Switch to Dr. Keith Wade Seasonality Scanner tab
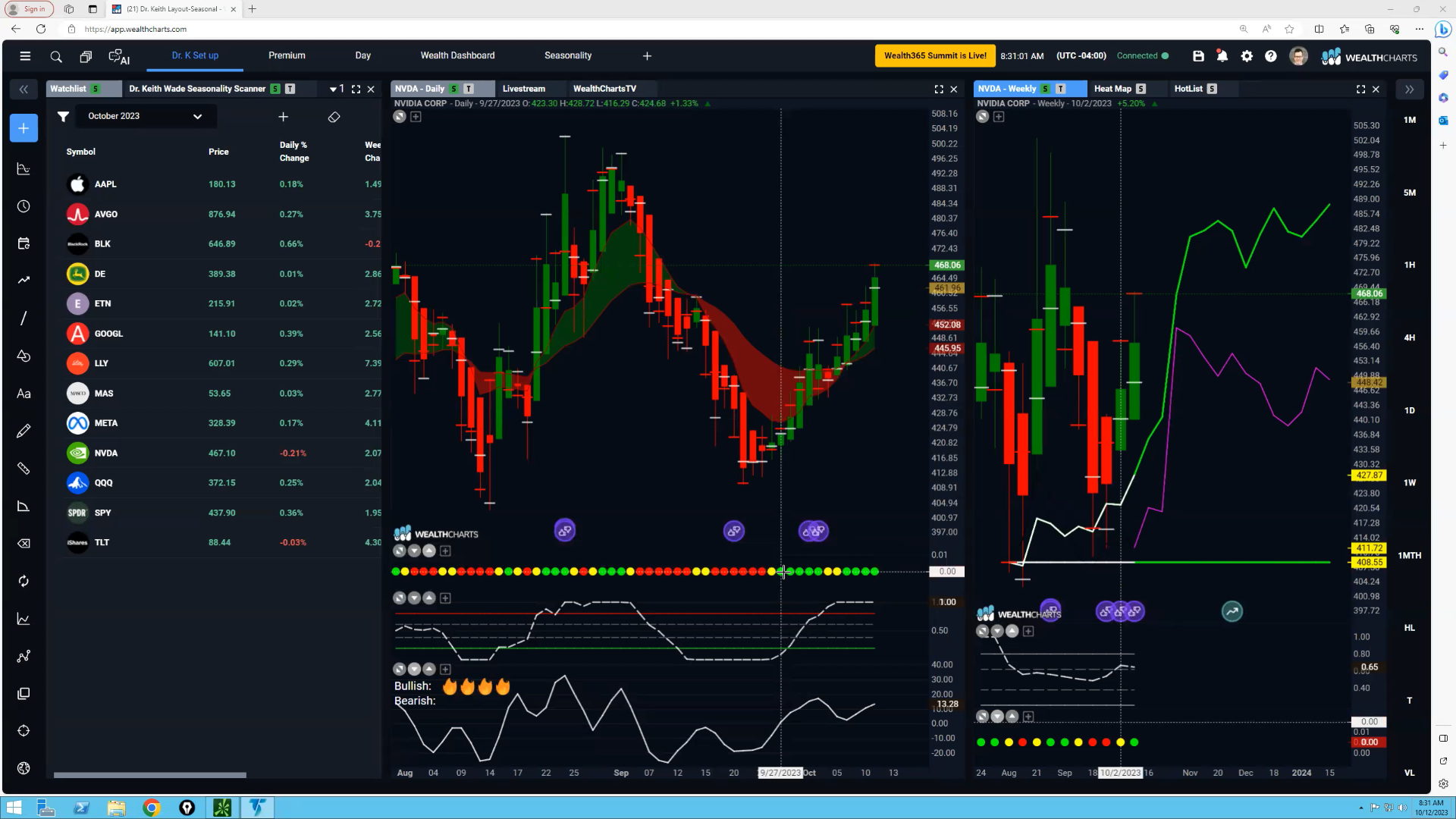 pos(197,89)
